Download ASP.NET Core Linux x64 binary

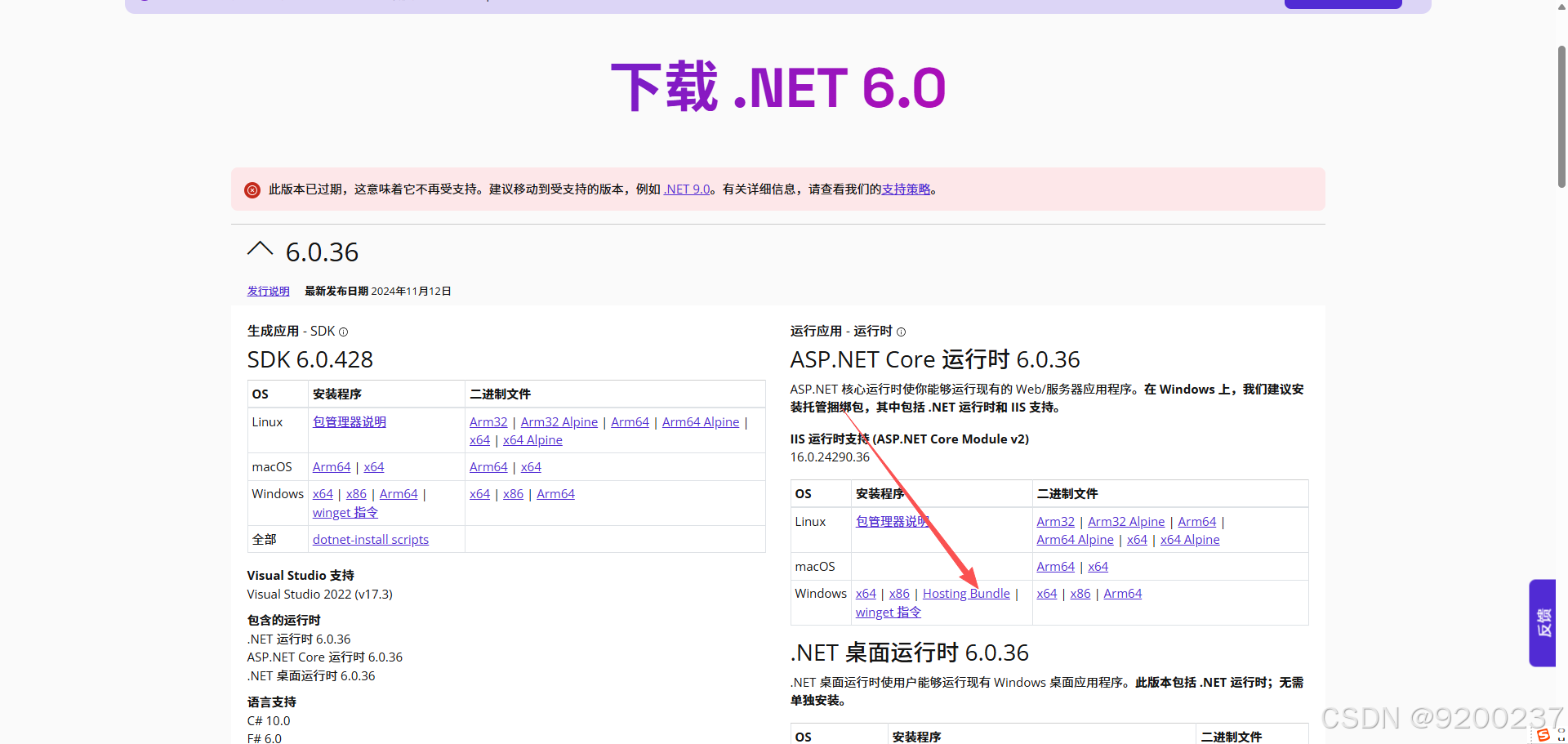(1137, 539)
